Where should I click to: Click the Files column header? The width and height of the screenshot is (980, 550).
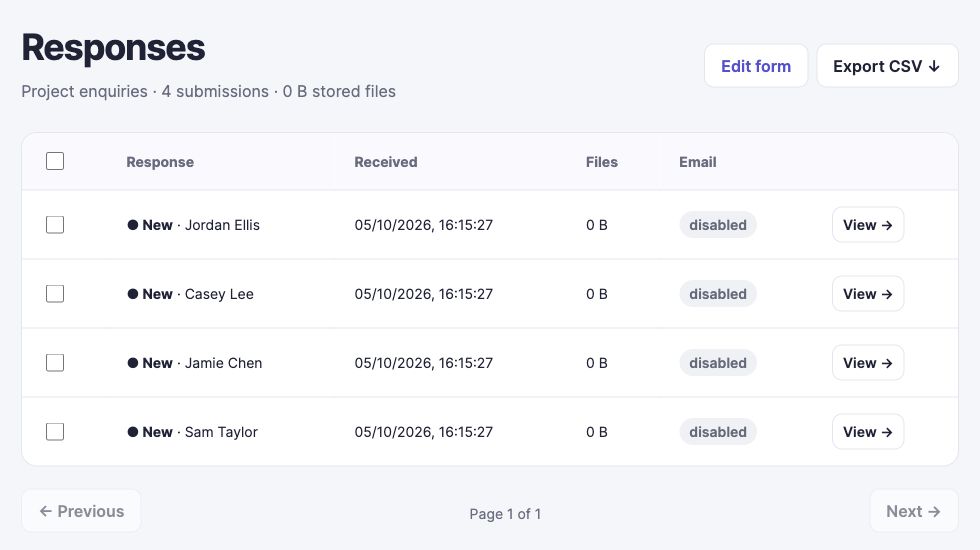[x=602, y=162]
